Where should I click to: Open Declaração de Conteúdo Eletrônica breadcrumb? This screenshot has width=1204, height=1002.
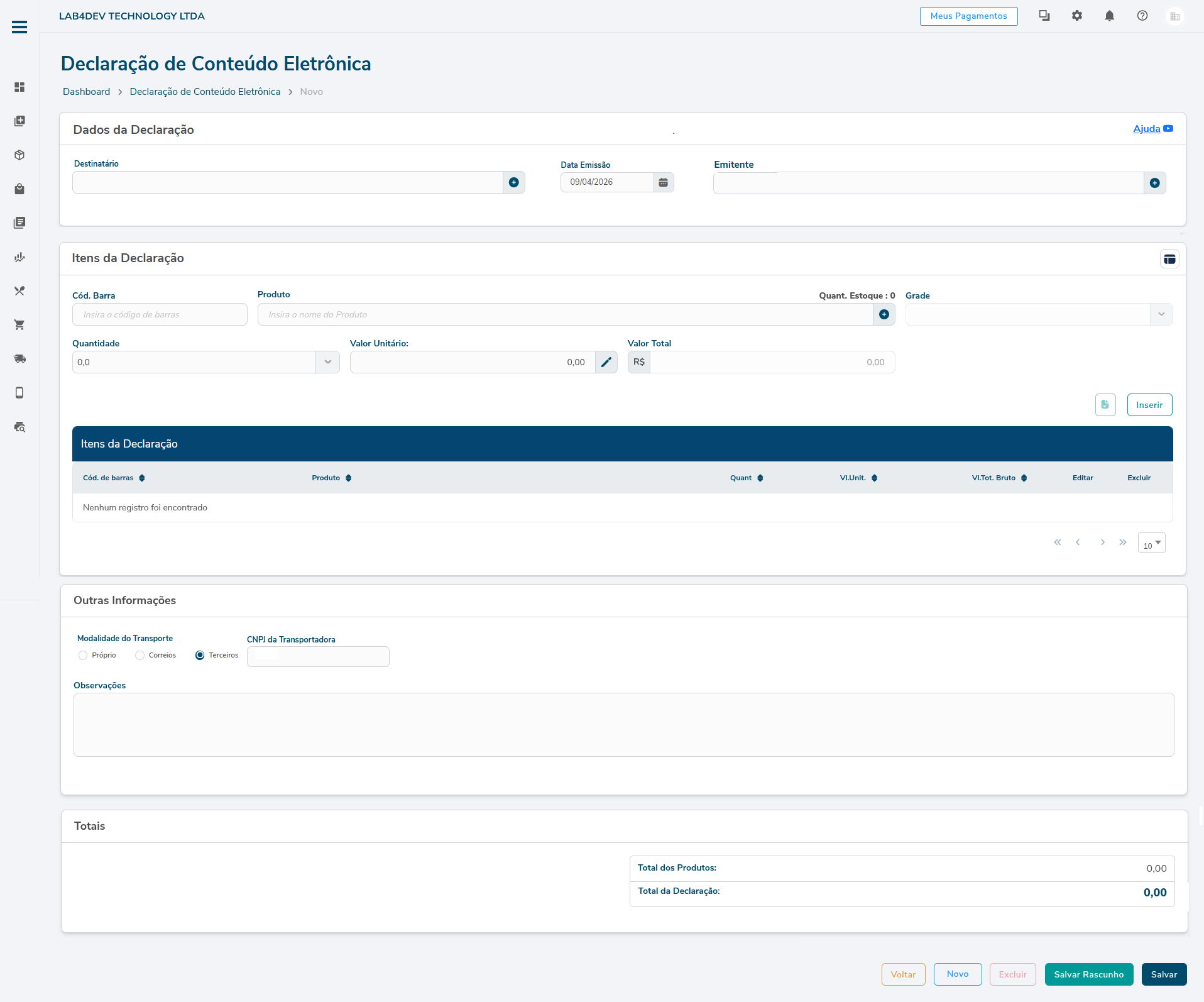[205, 92]
